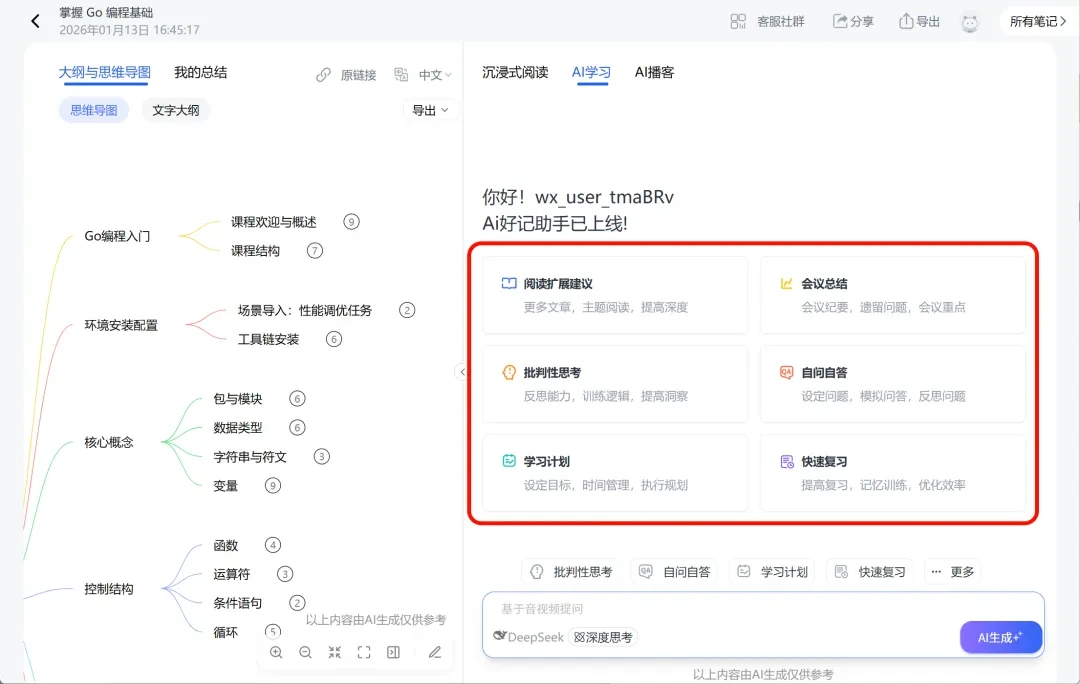
Task: Switch to 沉浸式阅读 tab
Action: [515, 72]
